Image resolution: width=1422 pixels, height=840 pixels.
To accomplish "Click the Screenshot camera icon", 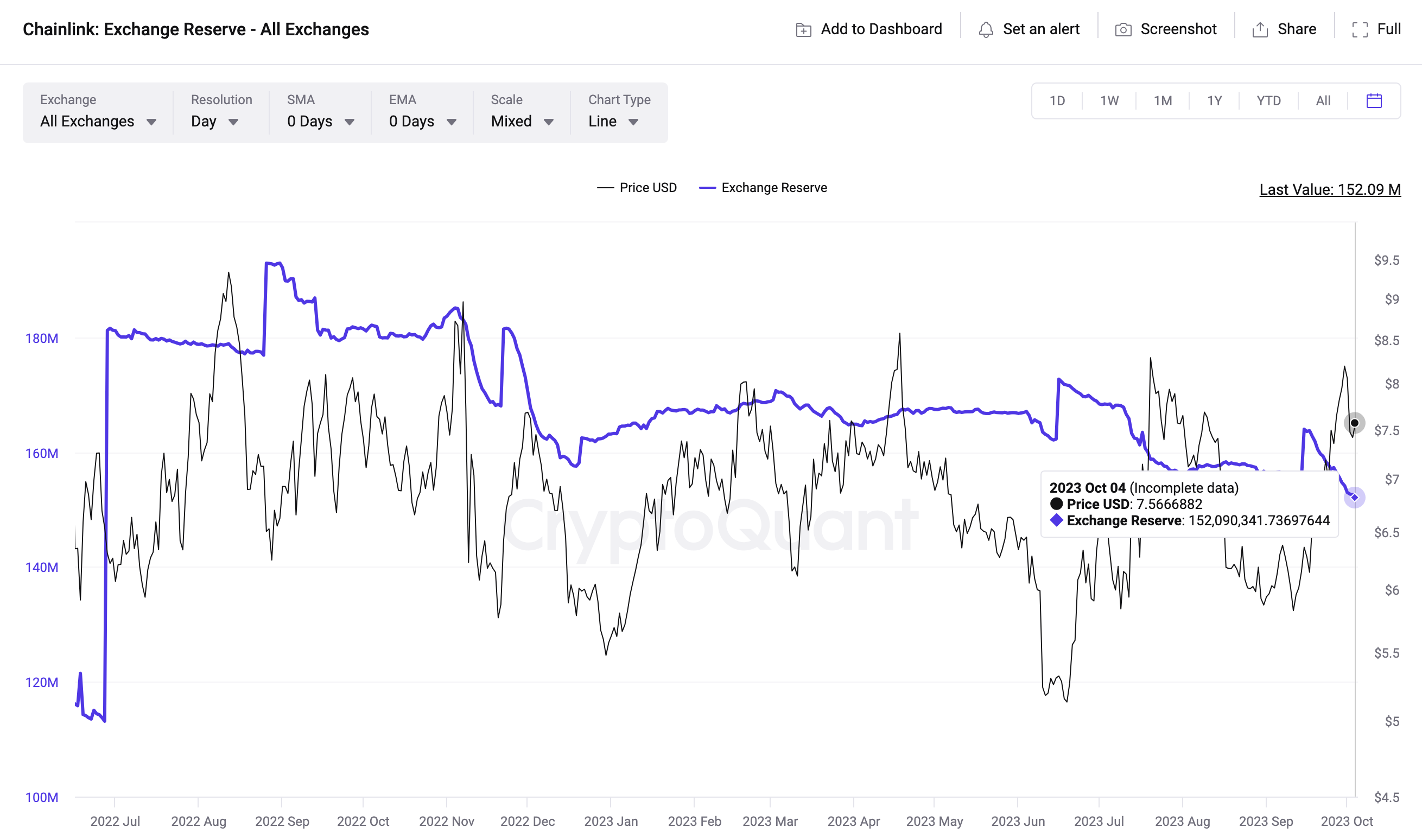I will (1123, 29).
